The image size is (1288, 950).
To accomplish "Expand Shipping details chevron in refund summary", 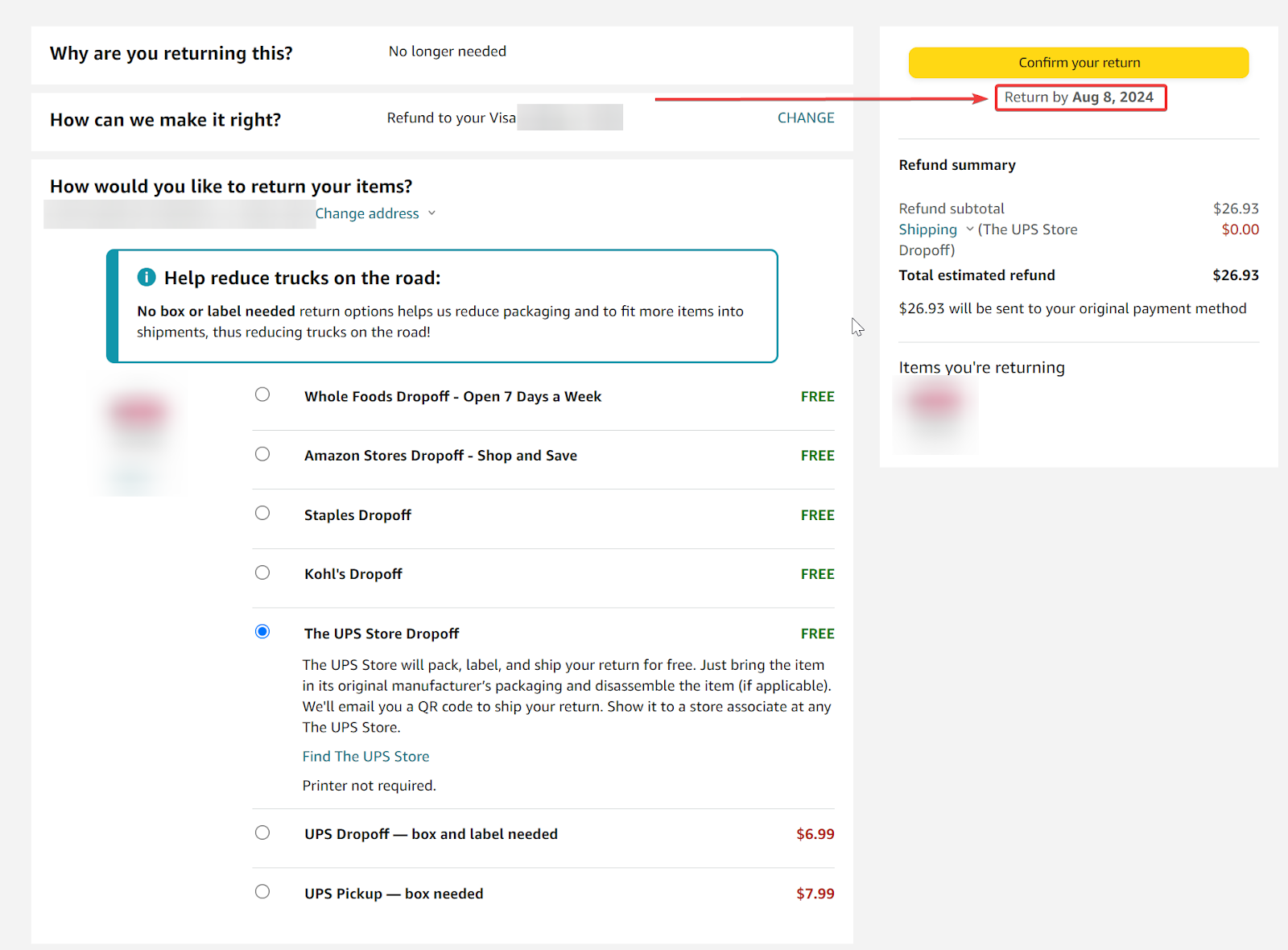I will pos(970,229).
